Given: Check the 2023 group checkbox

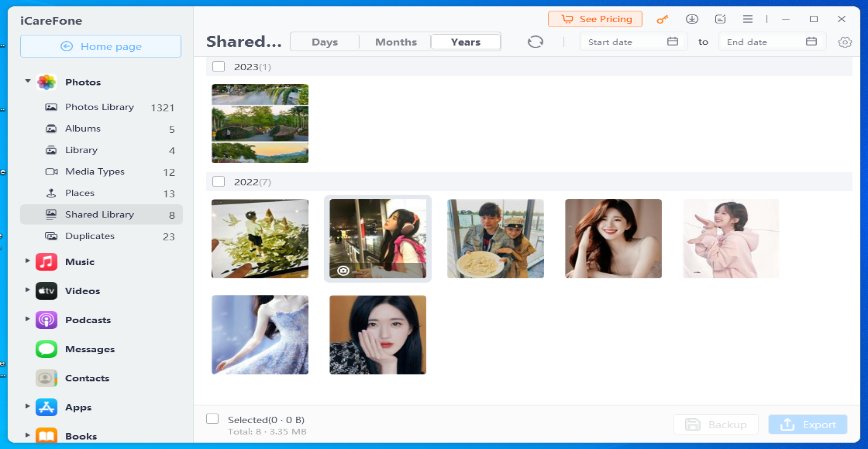Looking at the screenshot, I should tap(218, 66).
